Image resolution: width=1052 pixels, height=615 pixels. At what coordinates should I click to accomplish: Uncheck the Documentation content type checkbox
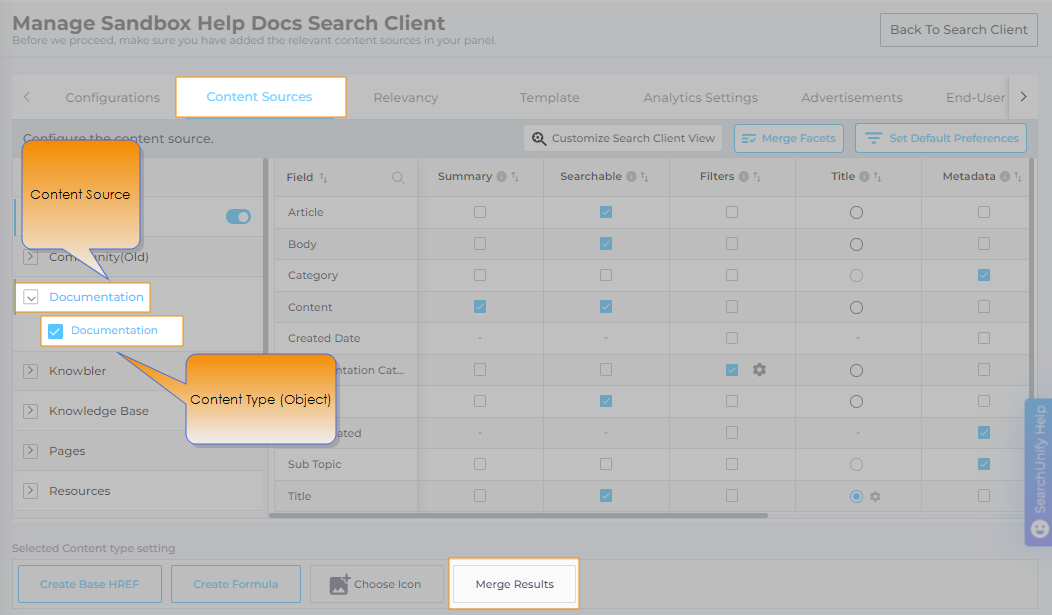pyautogui.click(x=56, y=331)
